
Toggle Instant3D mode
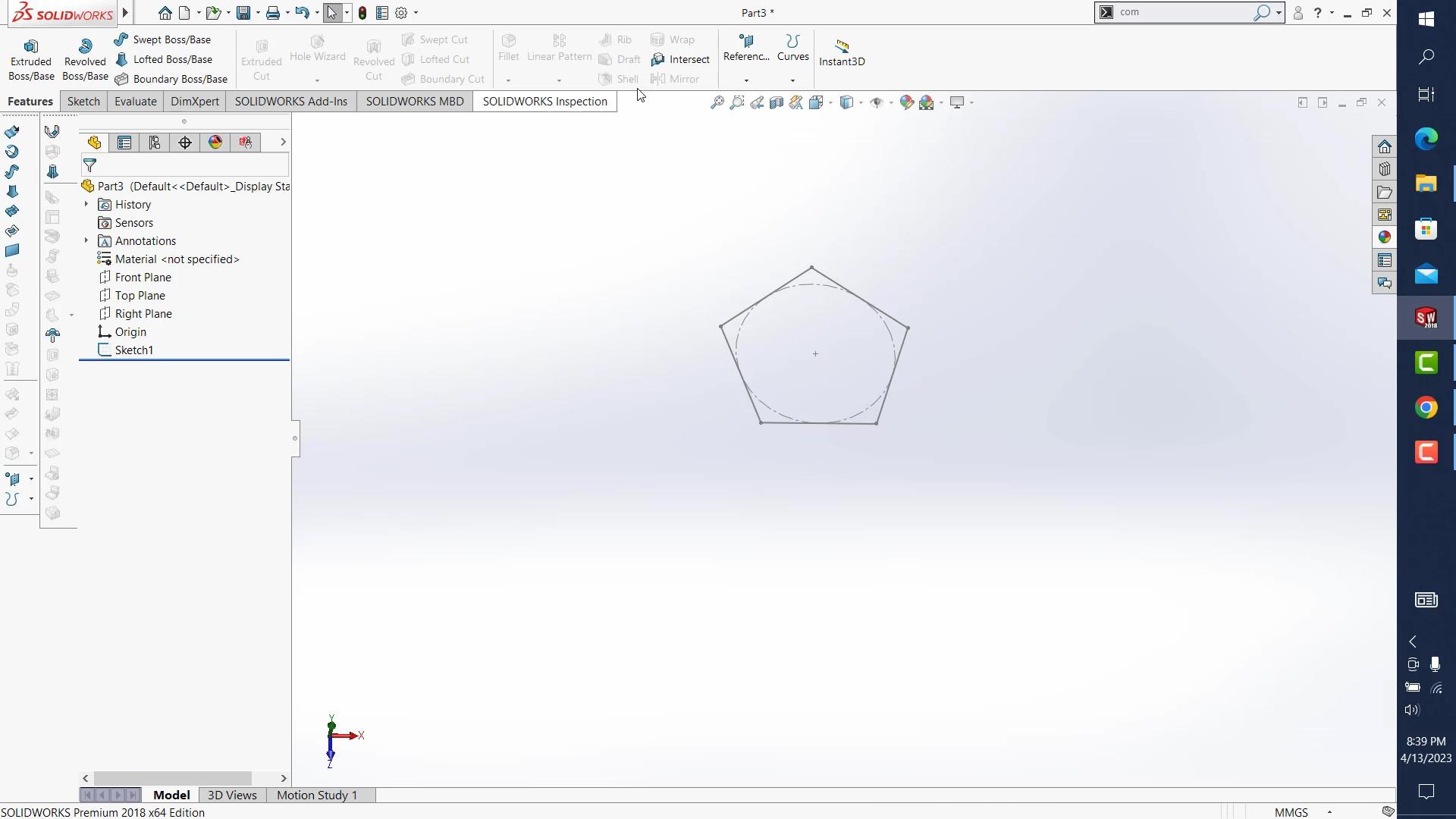click(841, 52)
